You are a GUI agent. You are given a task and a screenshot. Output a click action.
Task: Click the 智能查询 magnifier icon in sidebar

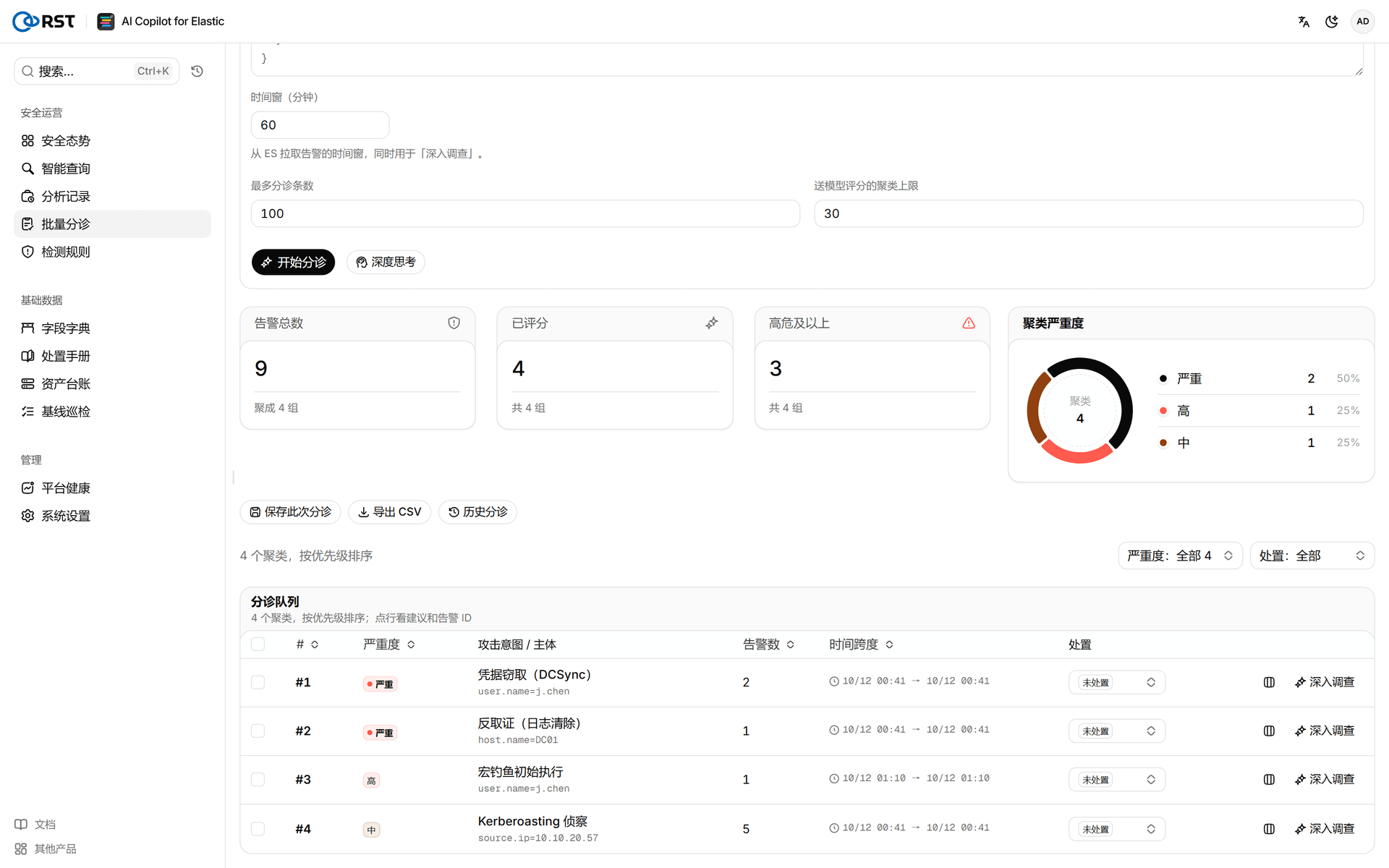(x=27, y=169)
